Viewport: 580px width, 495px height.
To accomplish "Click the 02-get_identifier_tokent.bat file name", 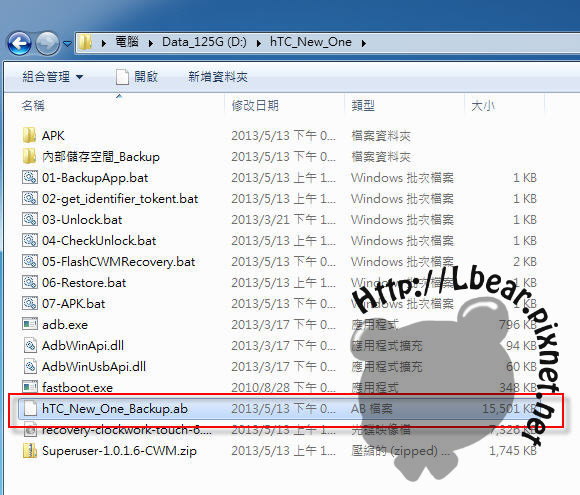I will pyautogui.click(x=120, y=199).
